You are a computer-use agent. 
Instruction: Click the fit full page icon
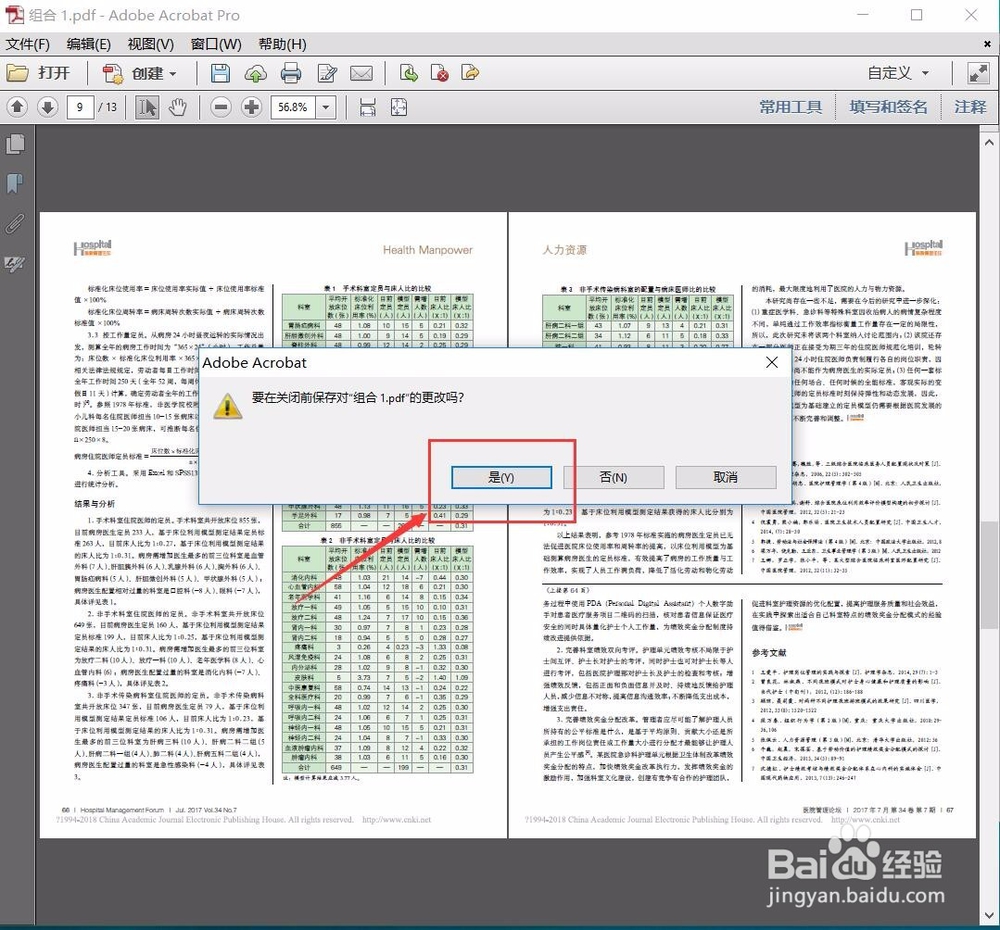pos(399,107)
